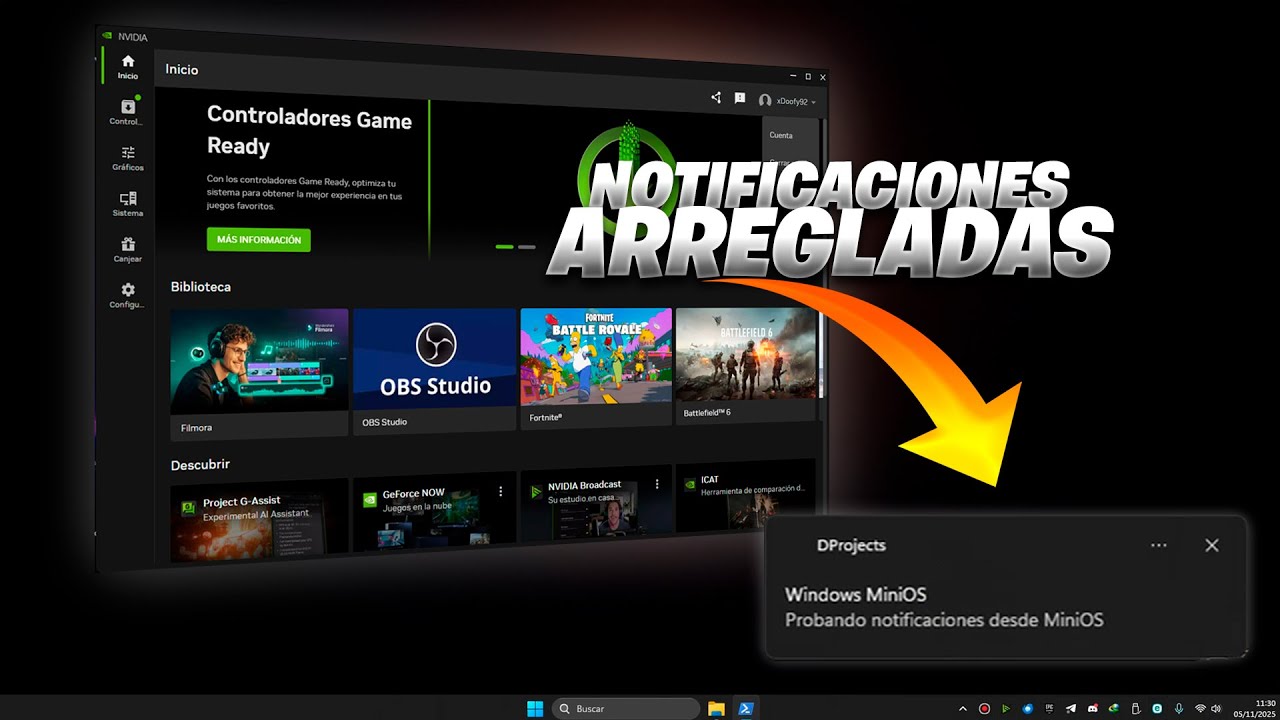Click the share icon in NVIDIA header
The height and width of the screenshot is (720, 1280).
[716, 98]
